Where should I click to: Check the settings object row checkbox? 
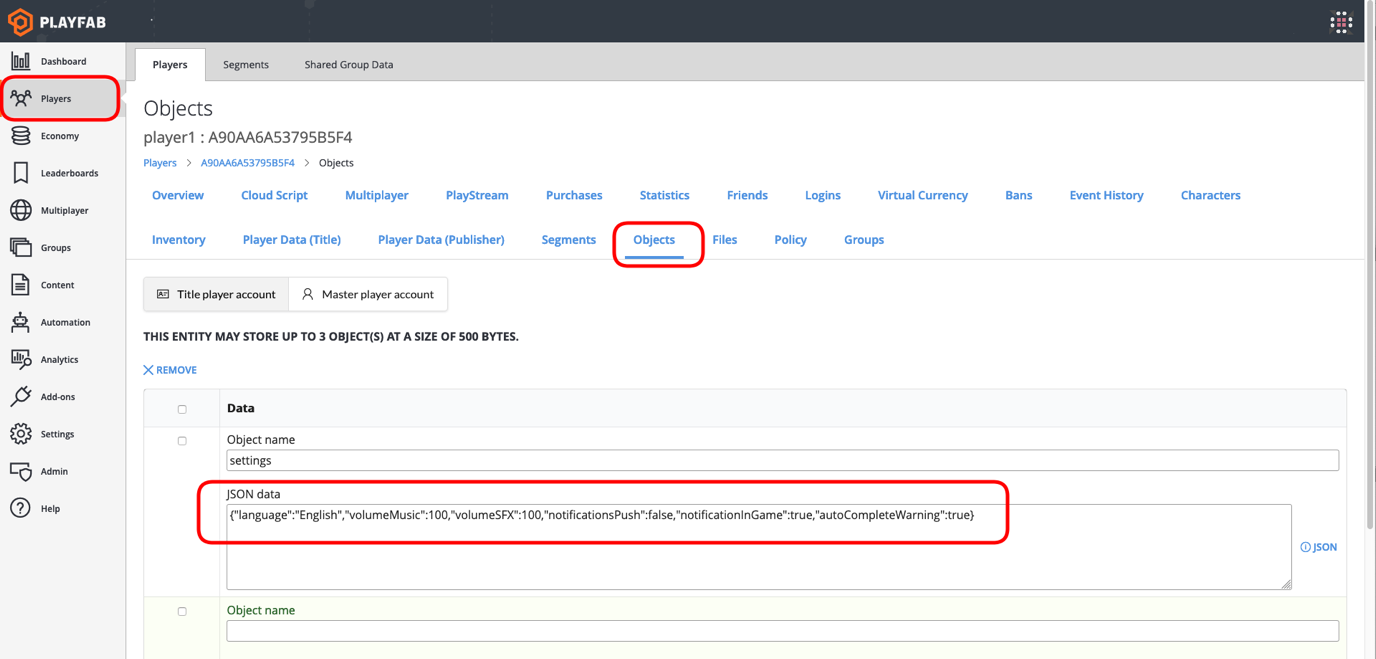(x=182, y=440)
